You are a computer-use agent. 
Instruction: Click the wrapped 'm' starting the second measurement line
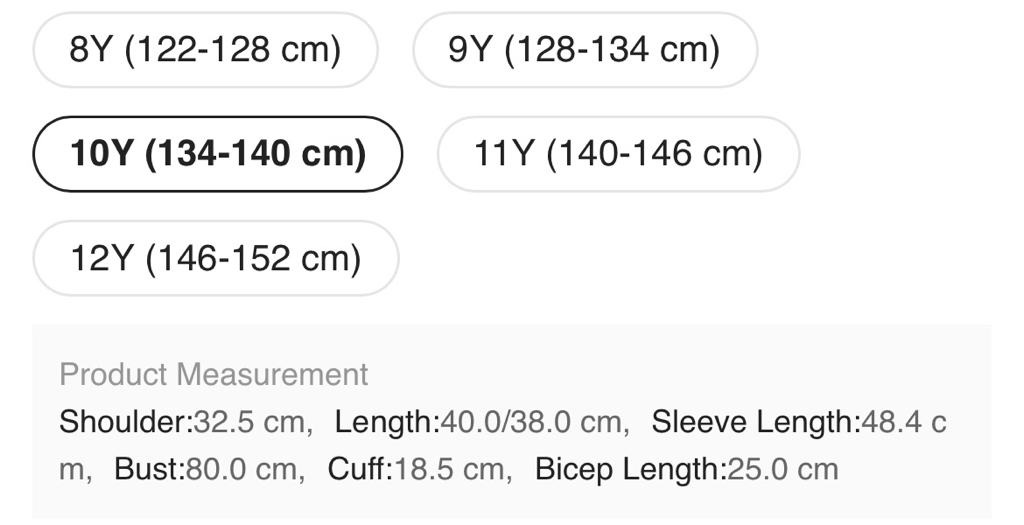click(x=72, y=469)
